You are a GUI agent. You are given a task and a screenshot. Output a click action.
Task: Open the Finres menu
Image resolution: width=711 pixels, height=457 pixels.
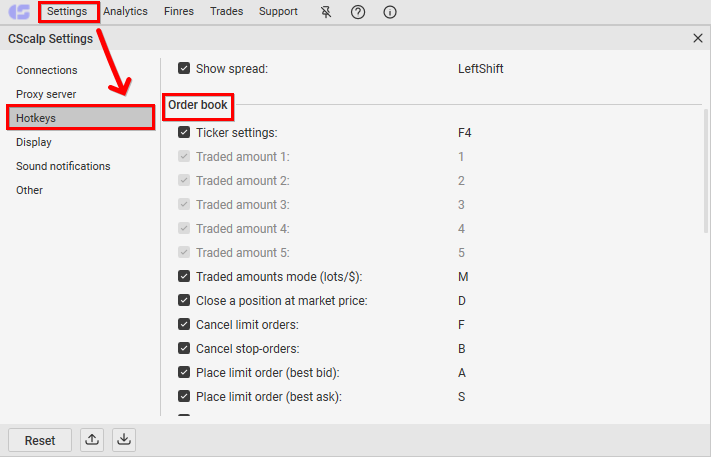(x=179, y=11)
